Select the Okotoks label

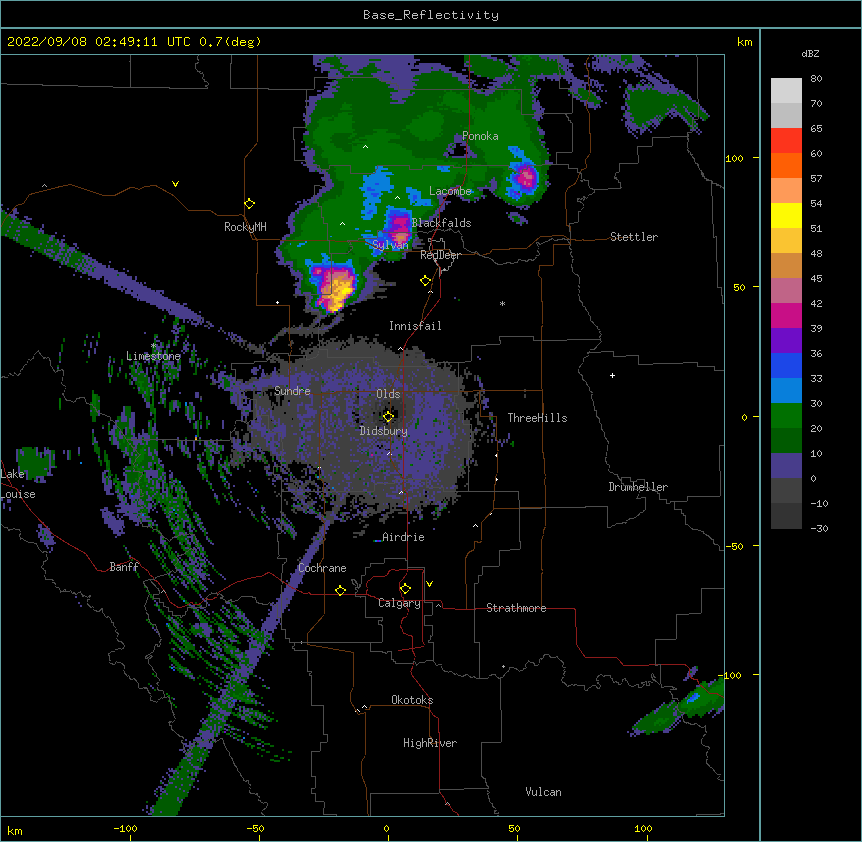click(412, 700)
